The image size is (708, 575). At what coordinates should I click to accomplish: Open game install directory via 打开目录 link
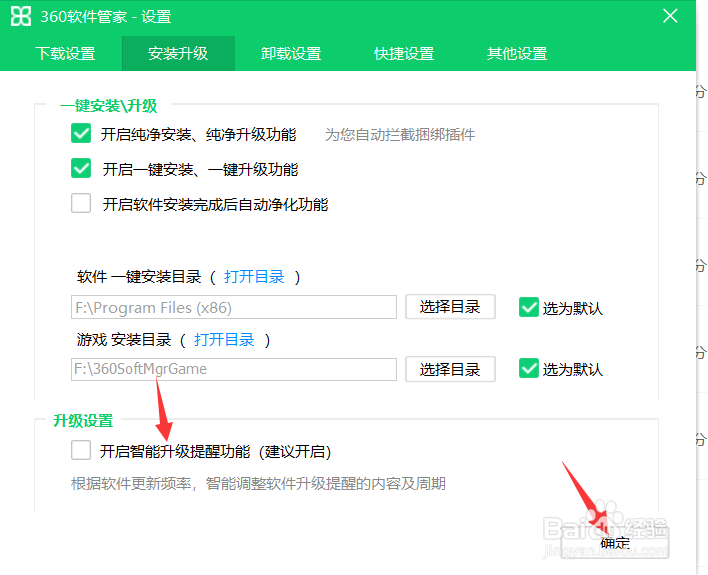[224, 339]
